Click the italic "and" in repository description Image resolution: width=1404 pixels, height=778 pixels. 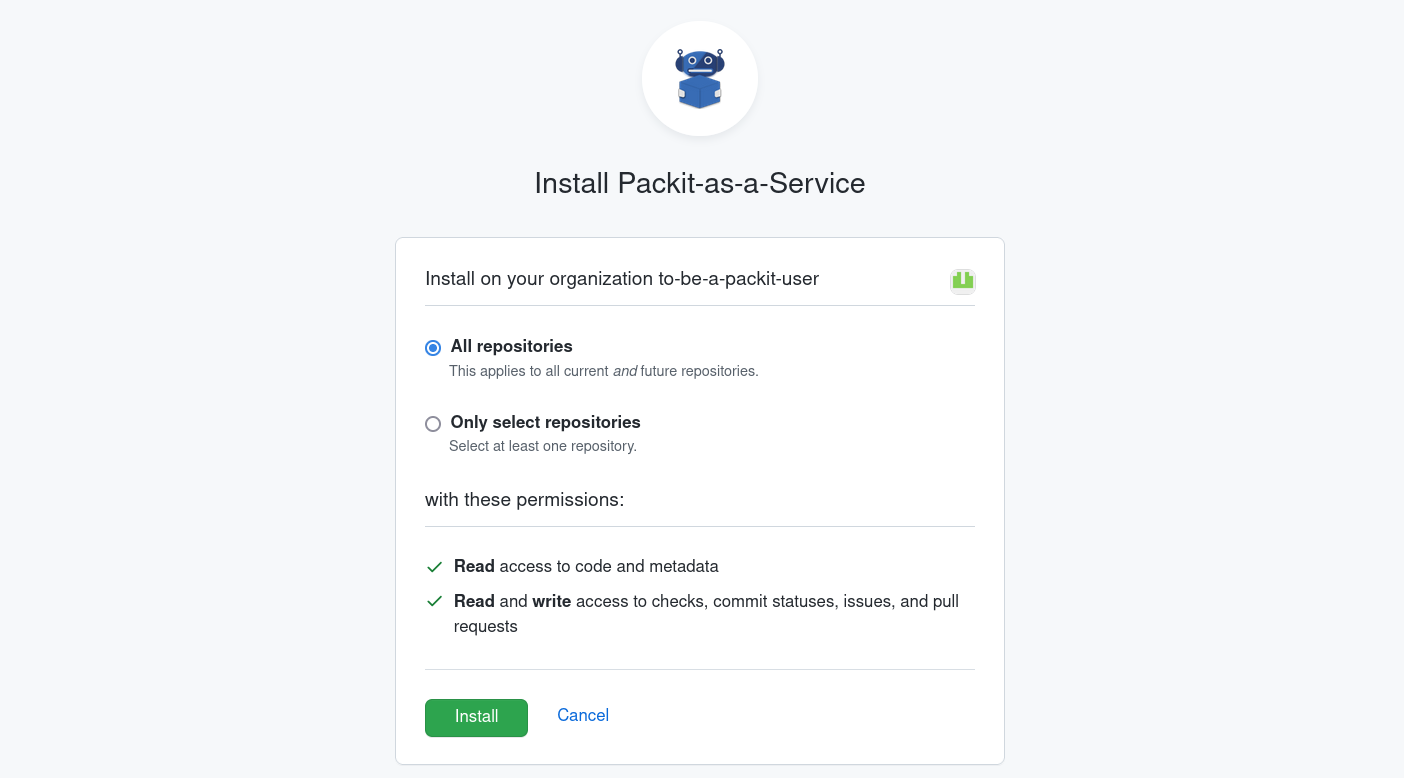pyautogui.click(x=625, y=371)
